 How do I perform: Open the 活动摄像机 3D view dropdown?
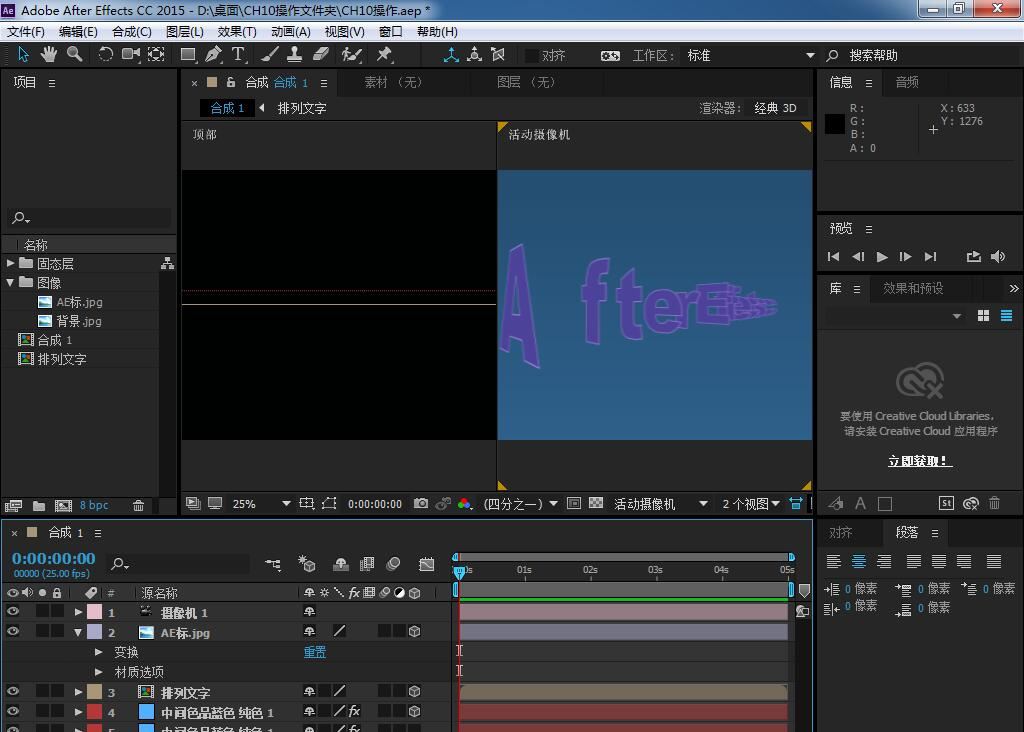tap(661, 503)
